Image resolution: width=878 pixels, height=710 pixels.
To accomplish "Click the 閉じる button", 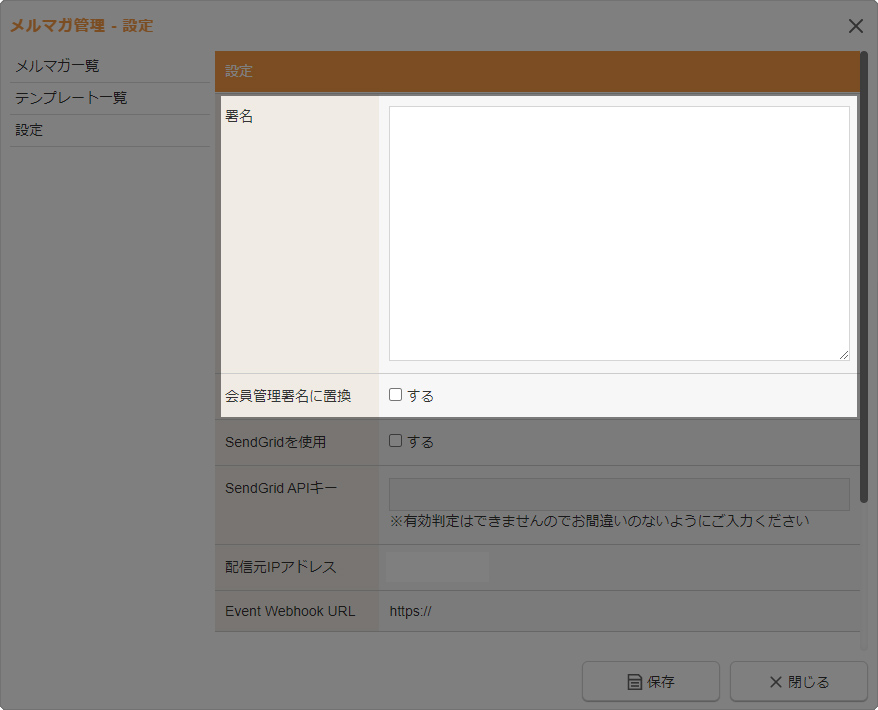I will tap(798, 681).
